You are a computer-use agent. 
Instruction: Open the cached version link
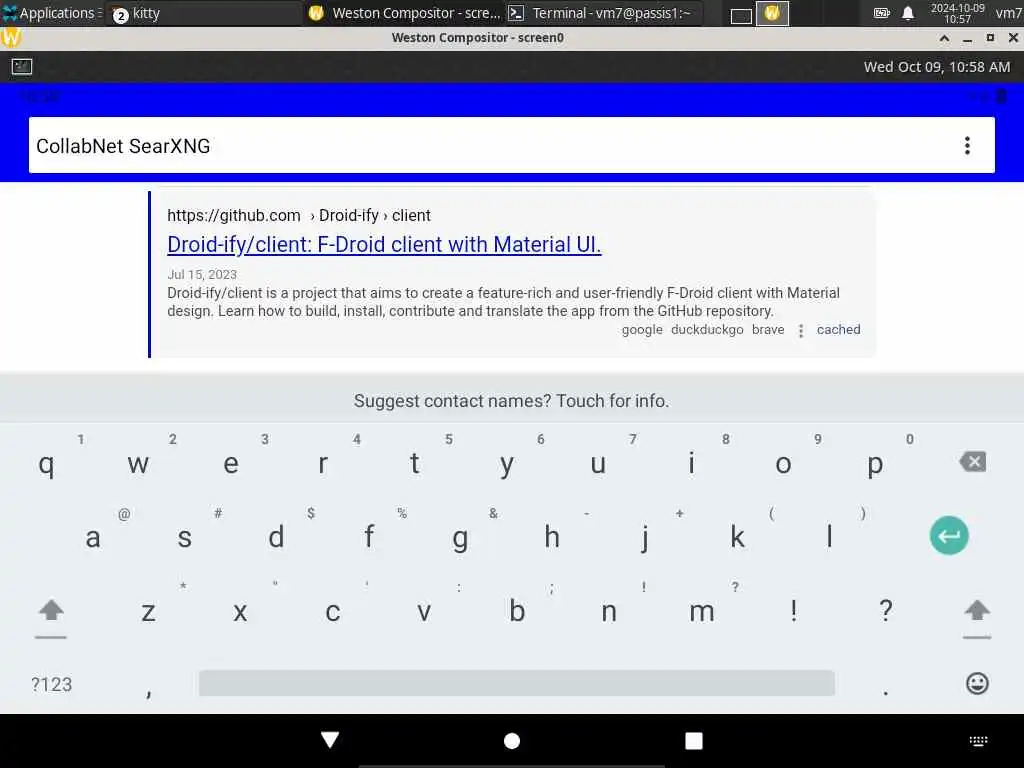pos(839,330)
